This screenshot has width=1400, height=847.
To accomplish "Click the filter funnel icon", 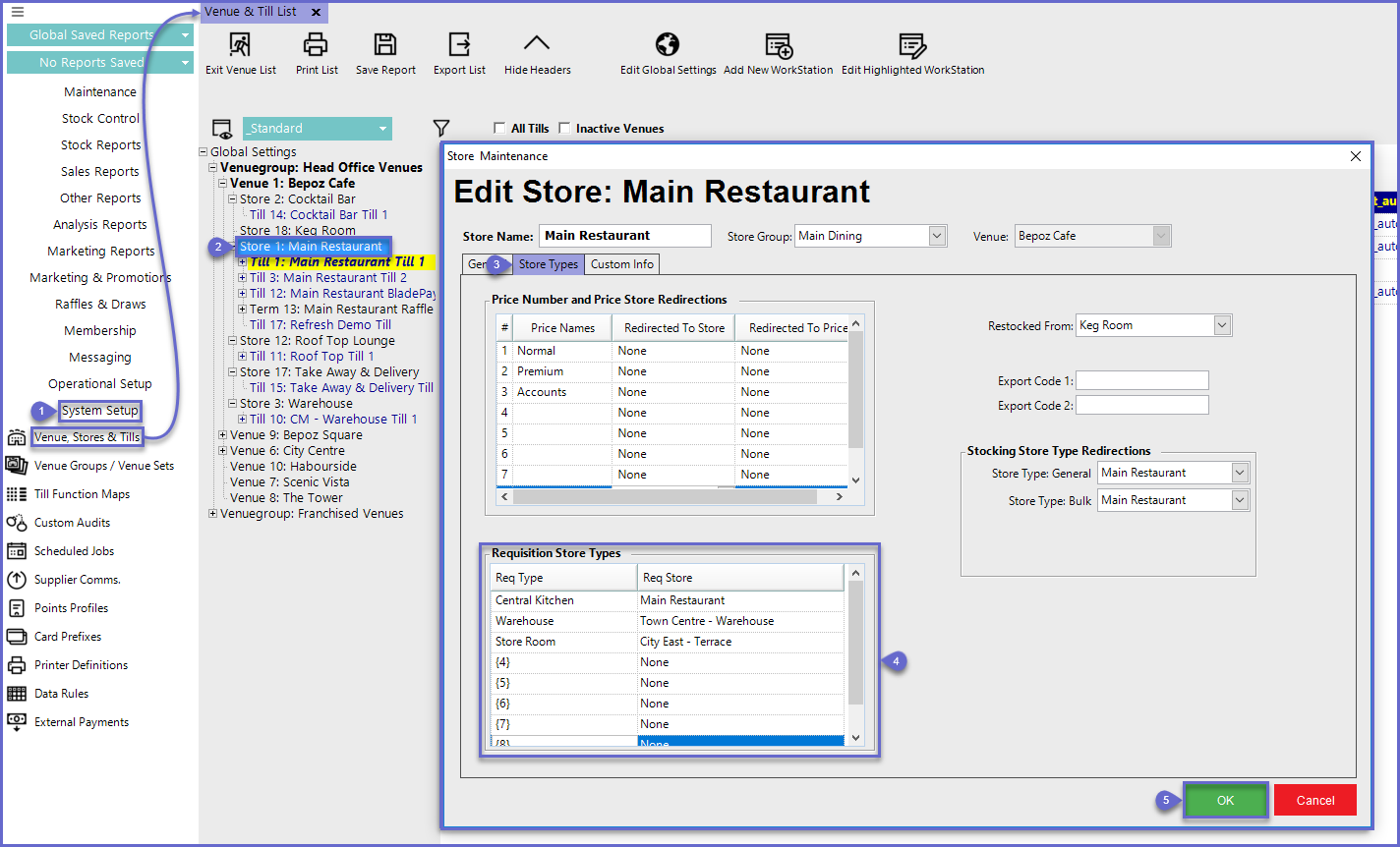I will tap(441, 129).
